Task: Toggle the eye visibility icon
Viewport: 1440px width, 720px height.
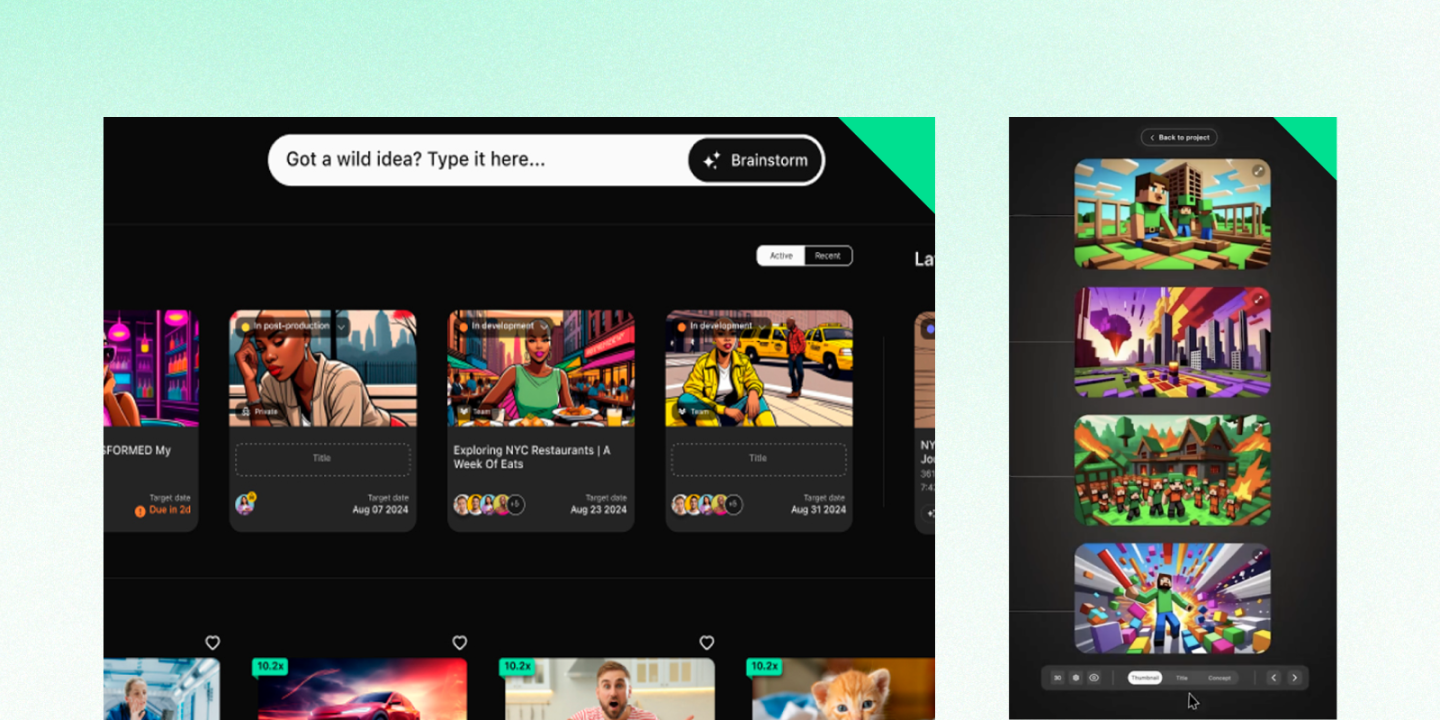Action: tap(1094, 678)
